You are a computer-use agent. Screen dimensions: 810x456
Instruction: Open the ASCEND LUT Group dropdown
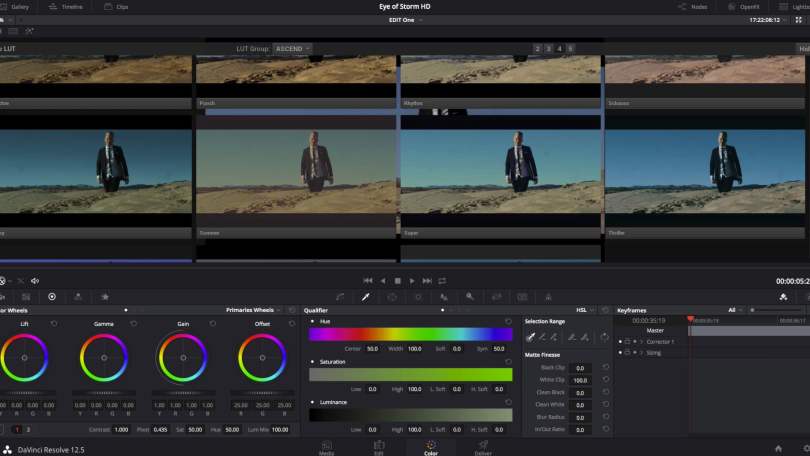292,49
